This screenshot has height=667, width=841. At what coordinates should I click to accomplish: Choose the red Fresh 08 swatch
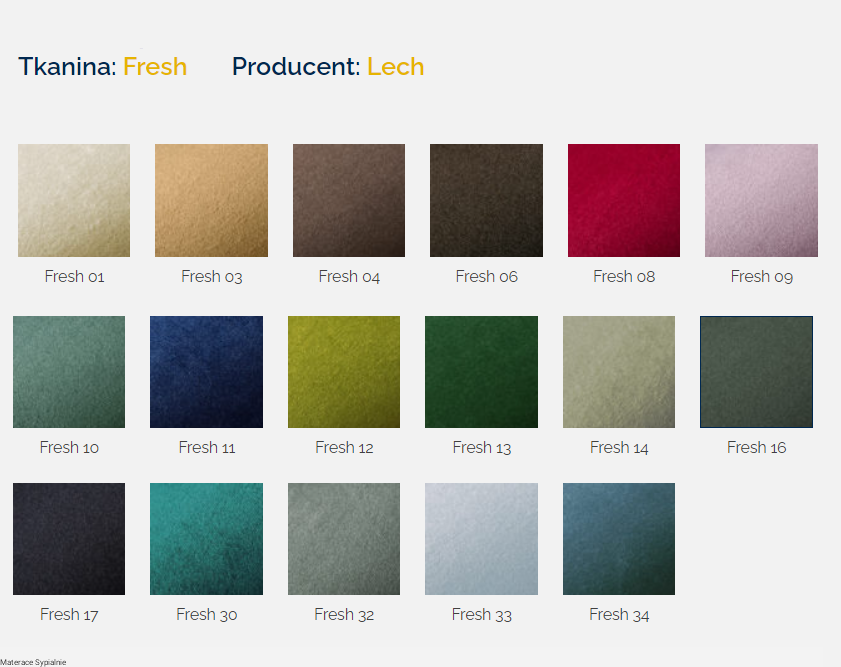click(624, 200)
